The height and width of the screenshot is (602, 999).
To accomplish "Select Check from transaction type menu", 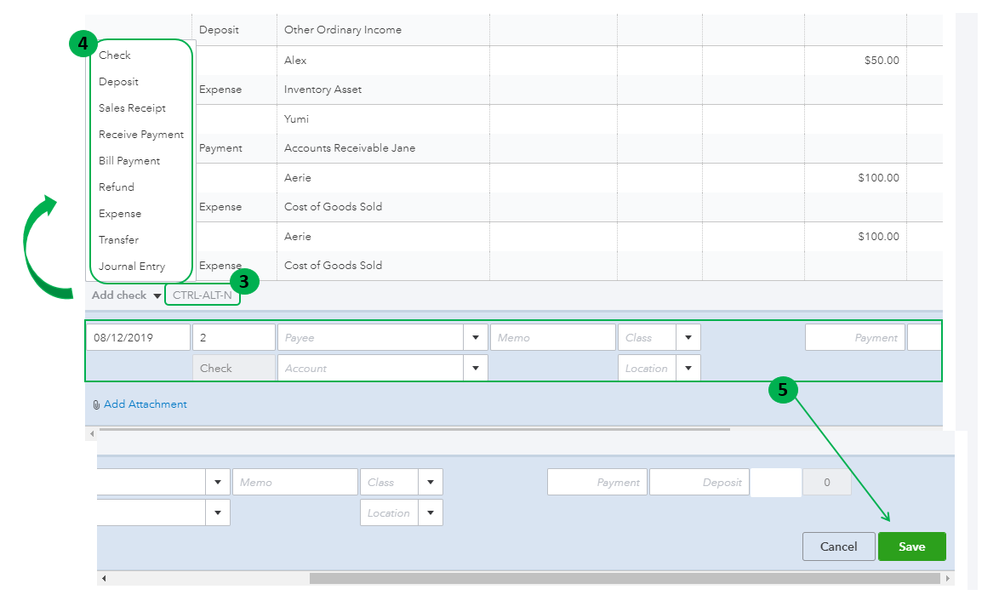I will [x=115, y=56].
